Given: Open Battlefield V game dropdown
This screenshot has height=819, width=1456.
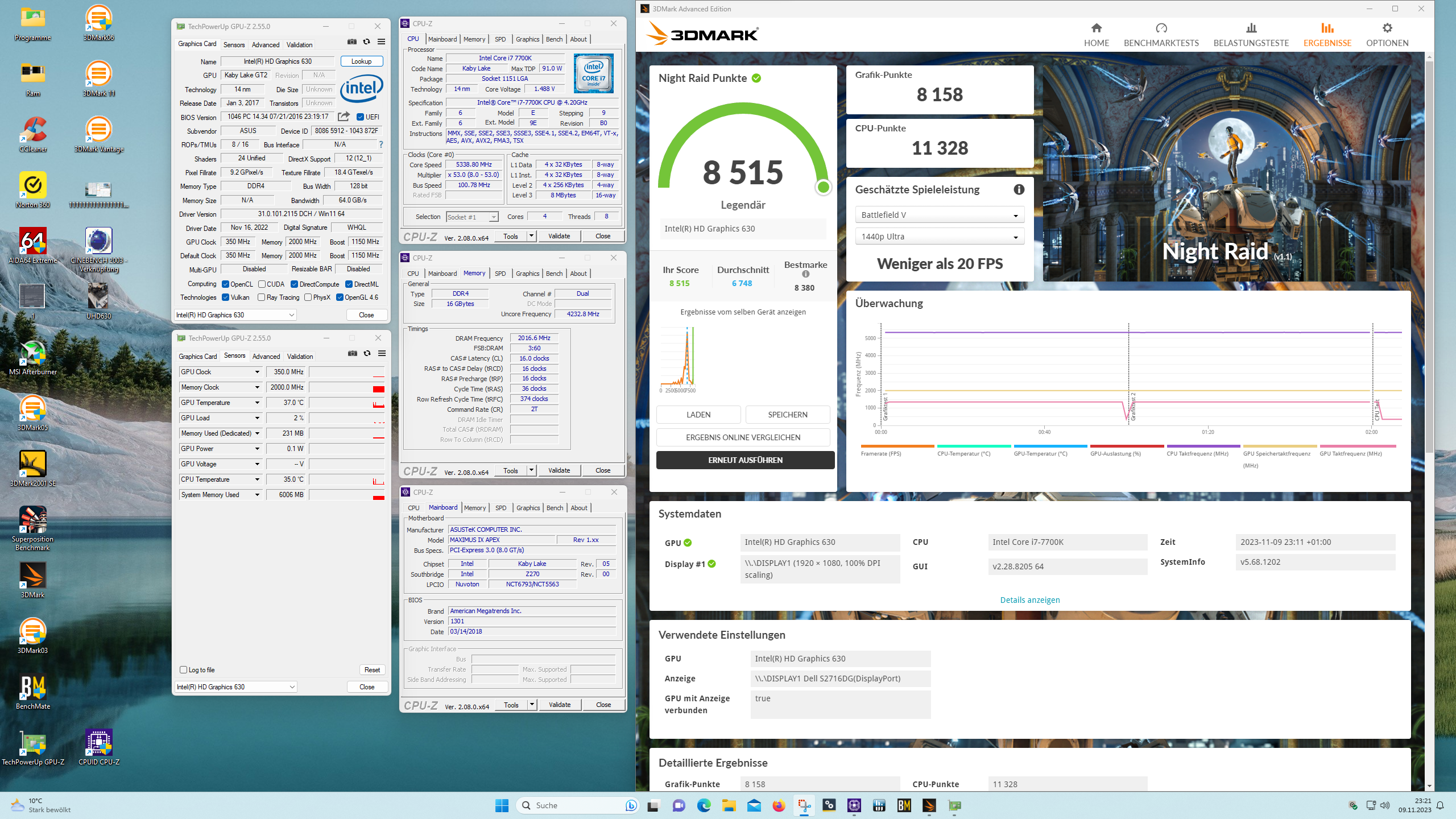Looking at the screenshot, I should coord(940,215).
